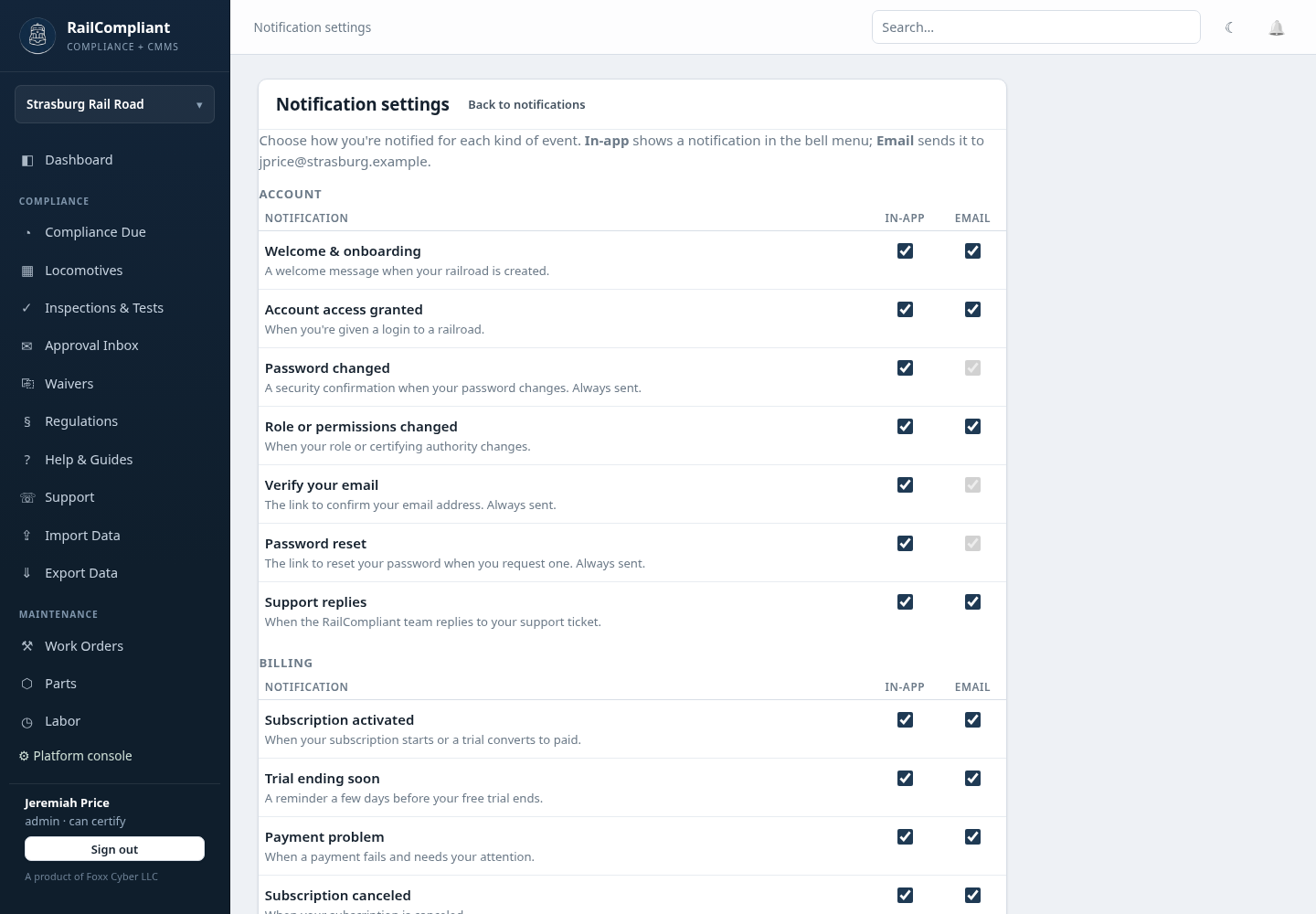
Task: Open the Dashboard menu item
Action: (x=115, y=160)
